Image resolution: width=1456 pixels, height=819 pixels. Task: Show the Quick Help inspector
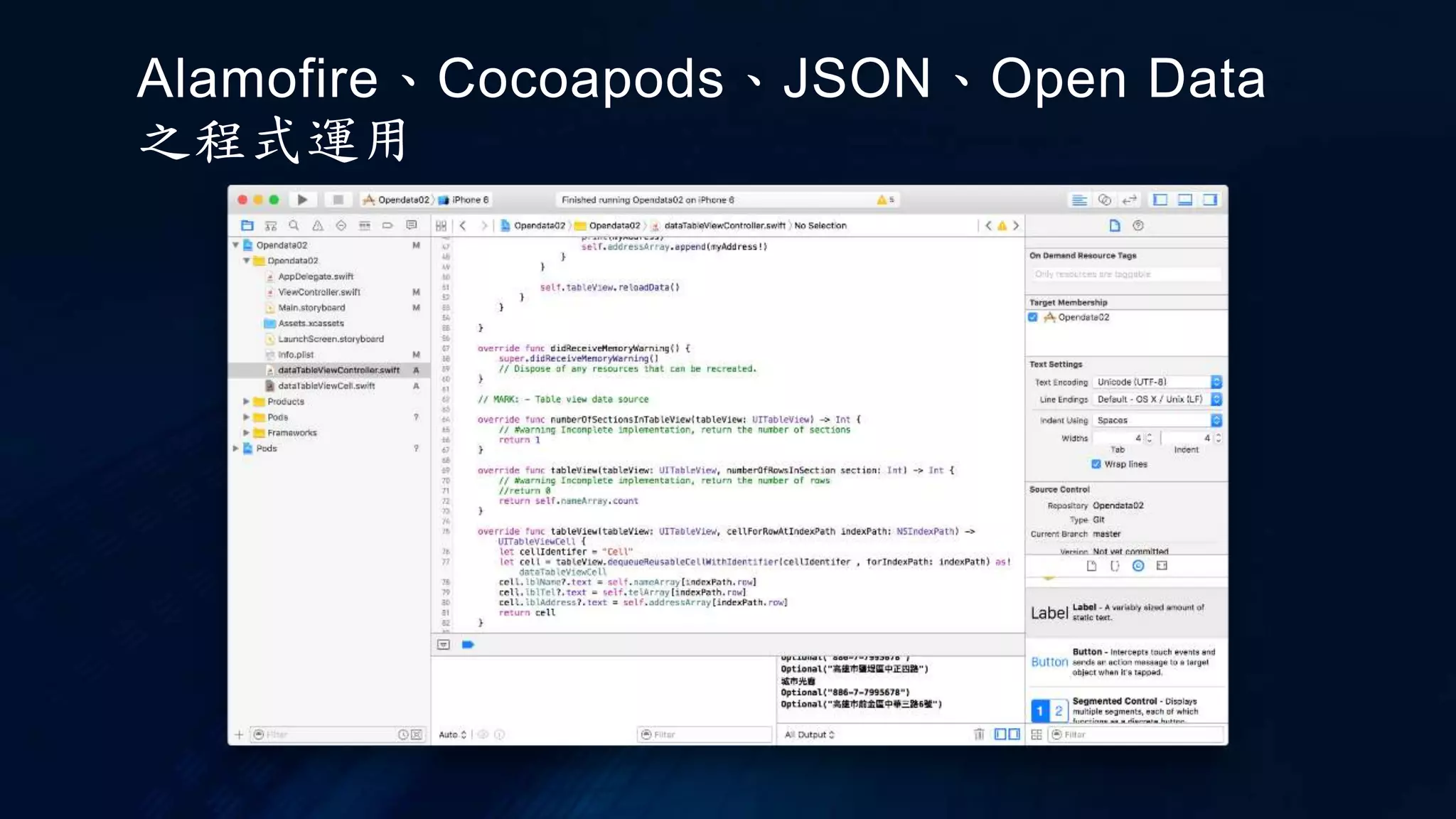(x=1138, y=225)
